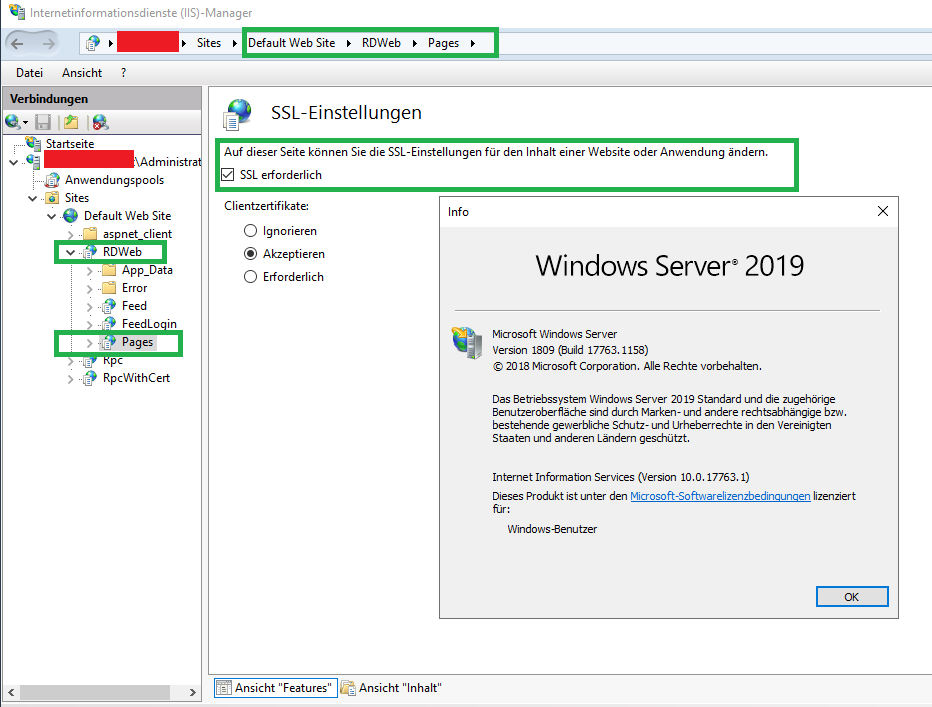Click the horizontal scrollbar thumb in tree
The image size is (932, 707).
click(x=95, y=692)
